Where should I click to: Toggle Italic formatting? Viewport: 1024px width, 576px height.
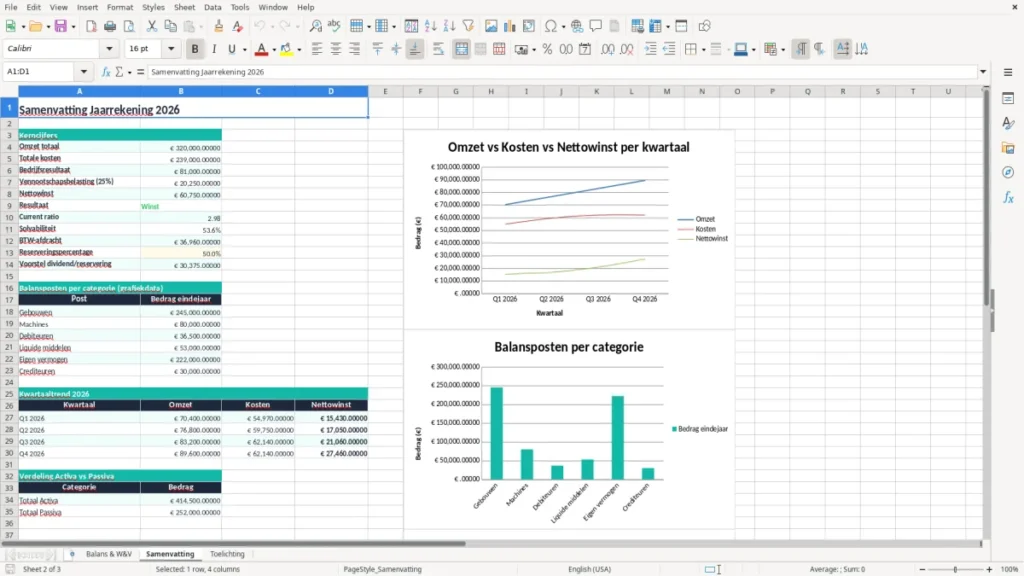(x=214, y=49)
